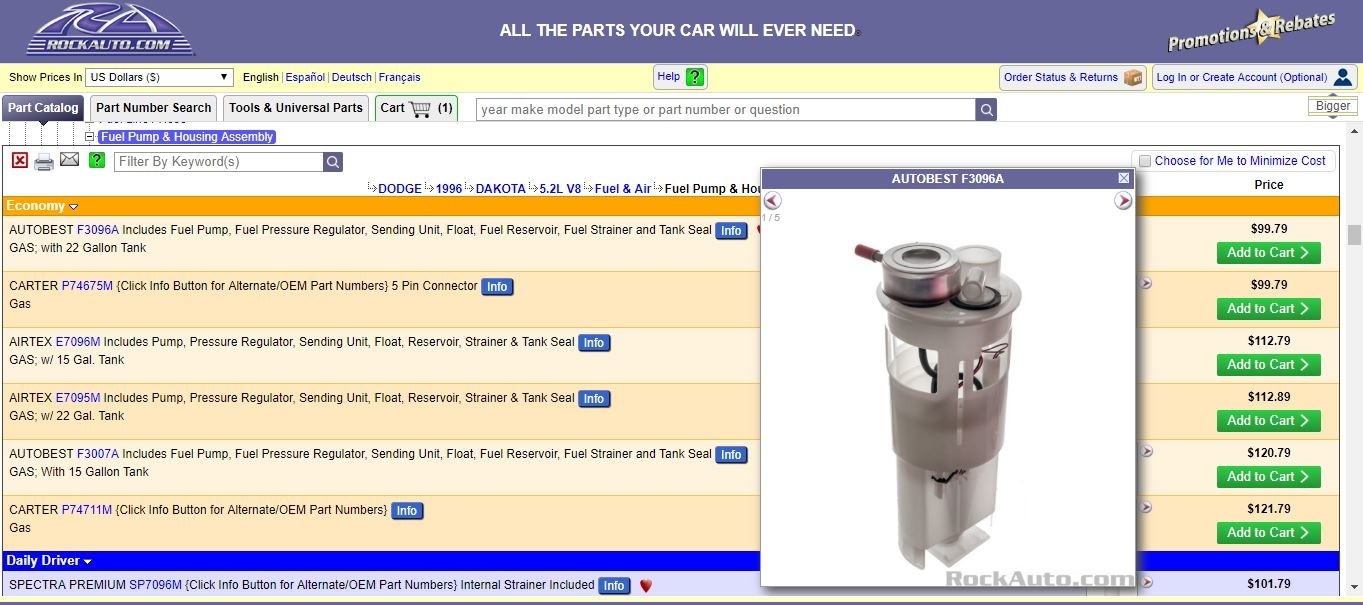
Task: Switch to the Part Number Search tab
Action: click(153, 108)
